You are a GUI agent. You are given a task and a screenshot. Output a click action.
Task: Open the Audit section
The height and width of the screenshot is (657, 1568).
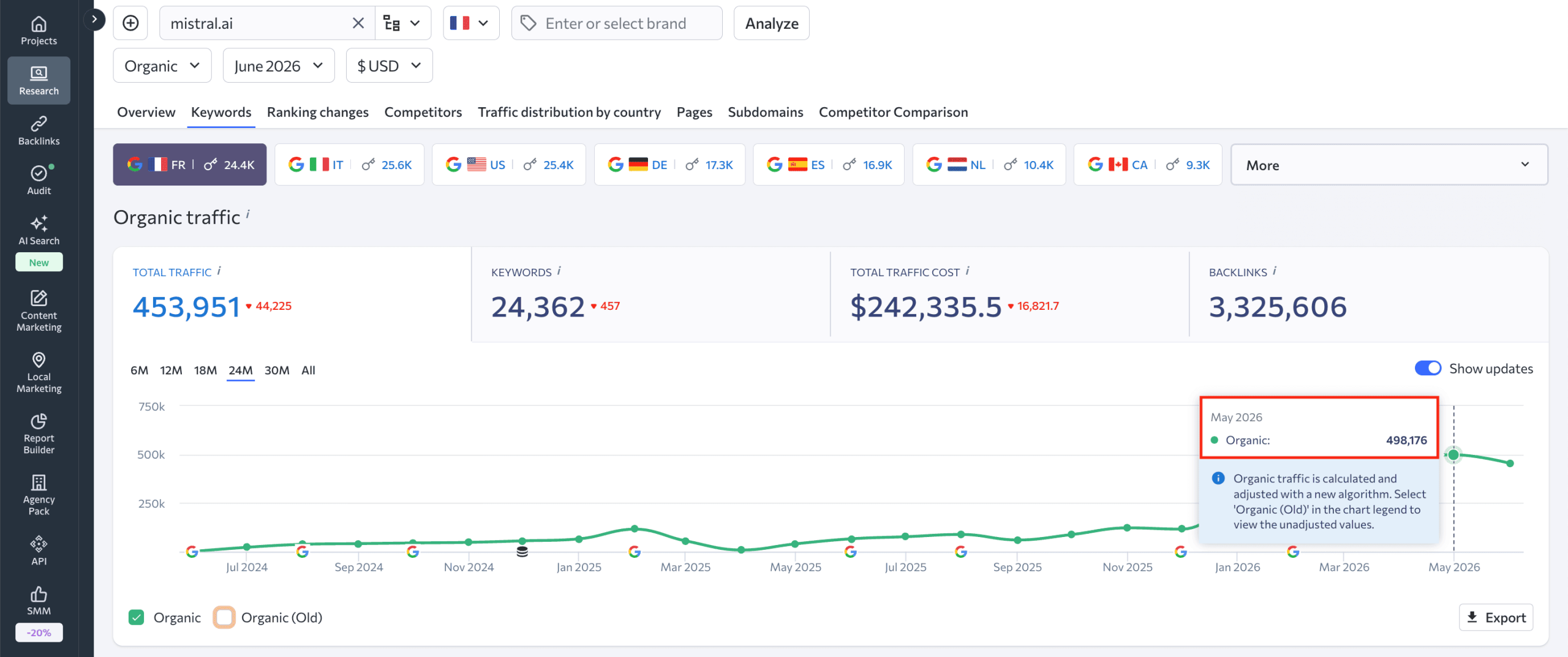click(39, 181)
